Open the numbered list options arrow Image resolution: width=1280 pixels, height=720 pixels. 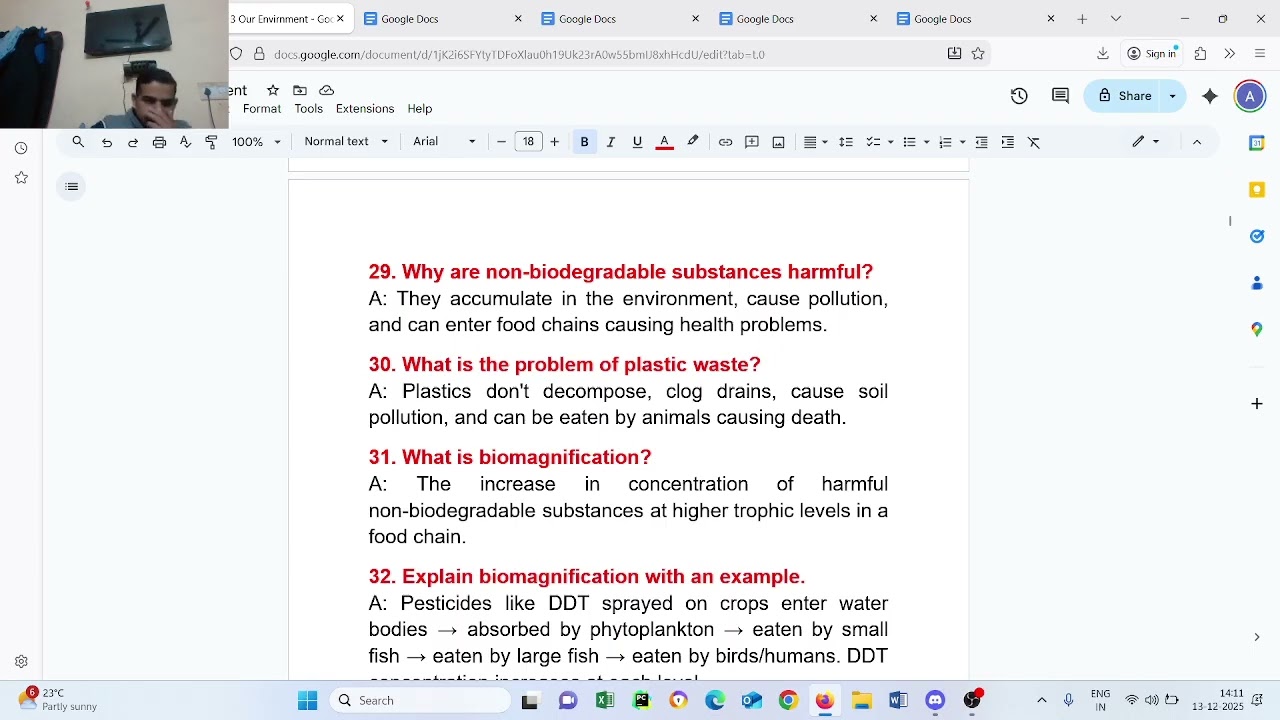[962, 142]
